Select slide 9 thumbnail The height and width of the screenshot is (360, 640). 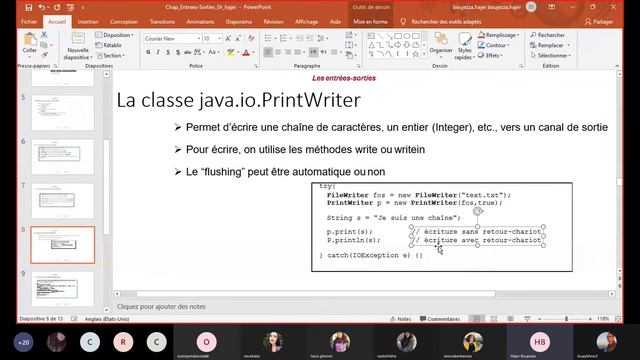pyautogui.click(x=62, y=289)
